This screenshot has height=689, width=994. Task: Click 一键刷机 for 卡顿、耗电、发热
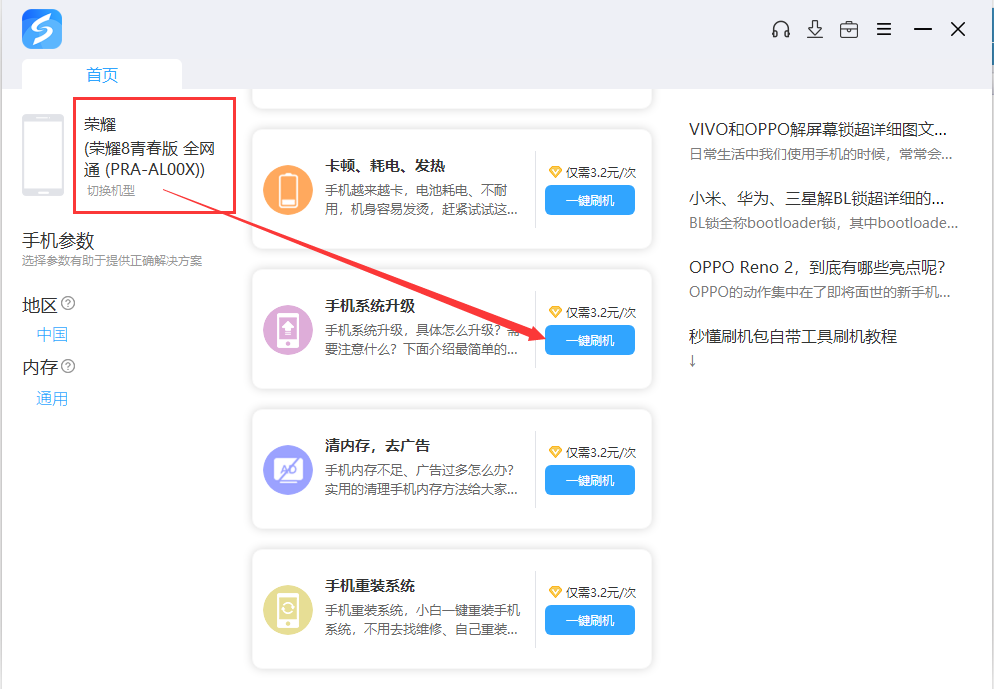point(589,200)
